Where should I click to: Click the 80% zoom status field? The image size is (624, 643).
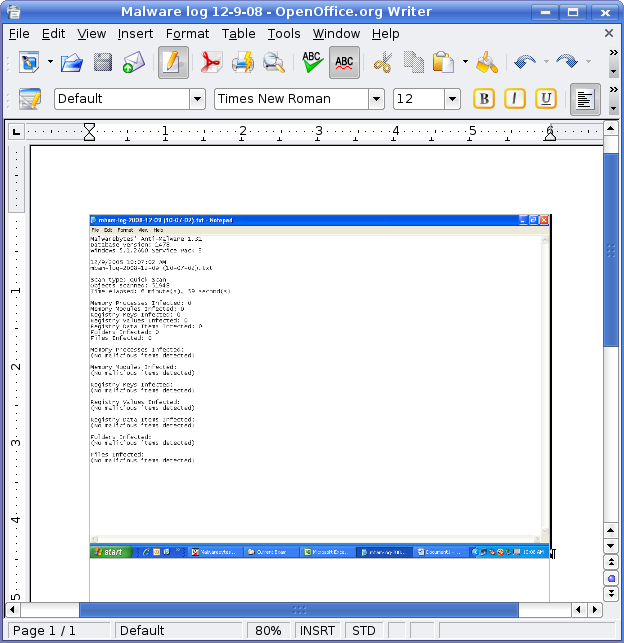tap(268, 631)
